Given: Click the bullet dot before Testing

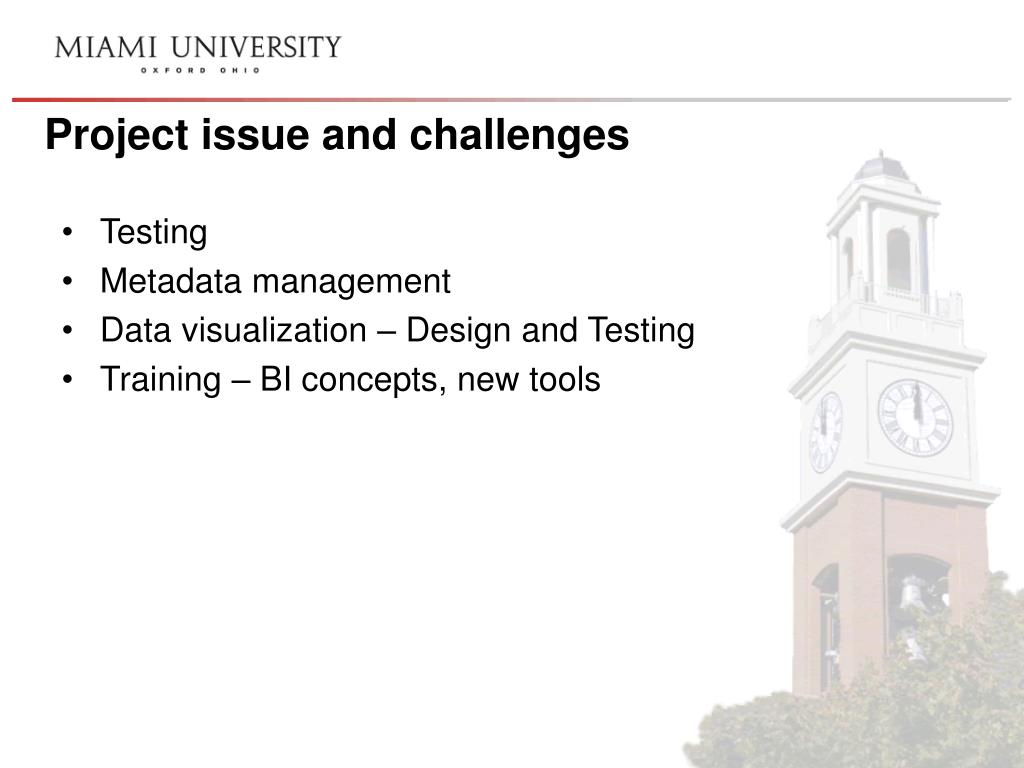Looking at the screenshot, I should tap(67, 232).
